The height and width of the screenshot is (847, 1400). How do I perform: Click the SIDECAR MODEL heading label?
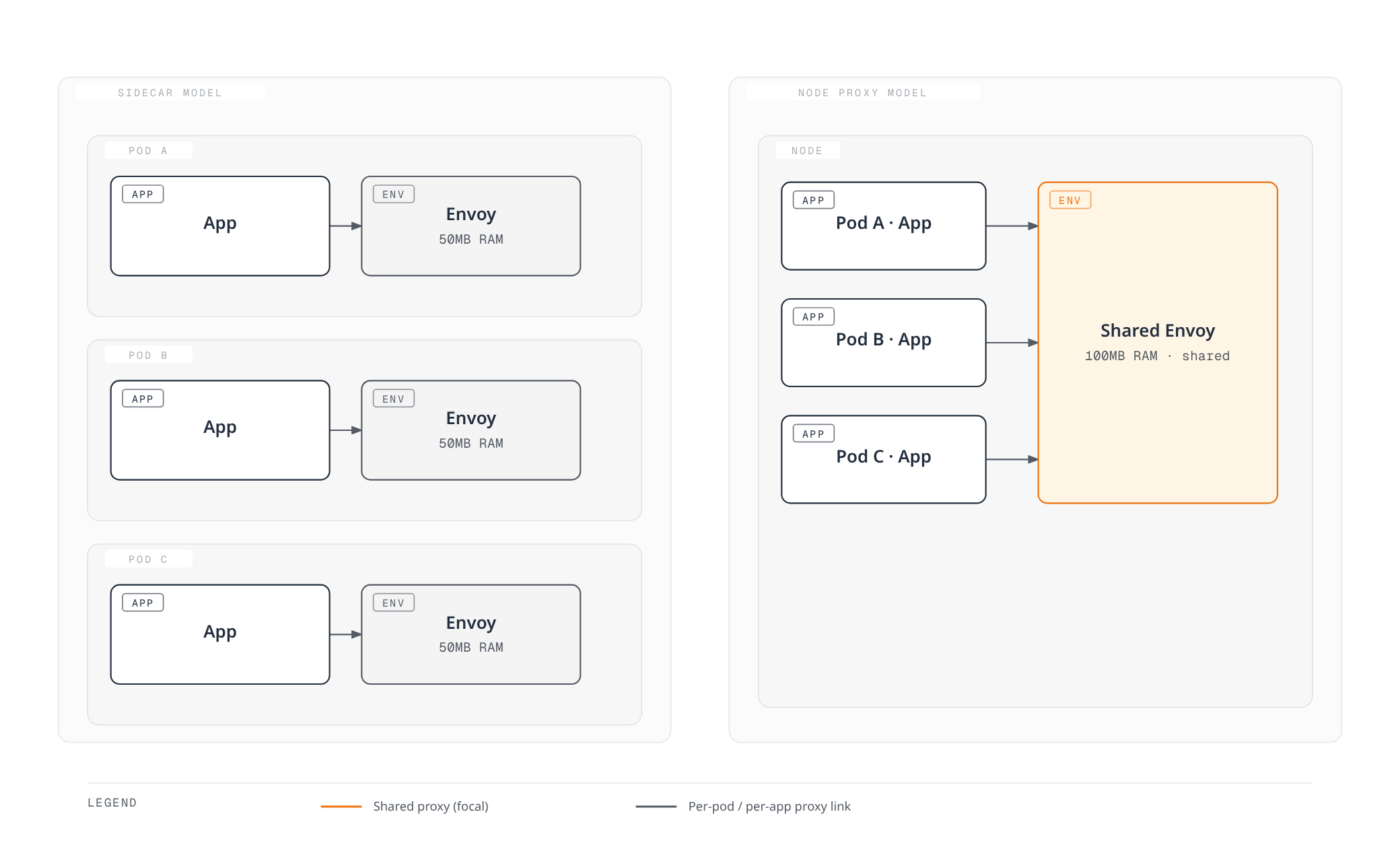click(x=170, y=93)
